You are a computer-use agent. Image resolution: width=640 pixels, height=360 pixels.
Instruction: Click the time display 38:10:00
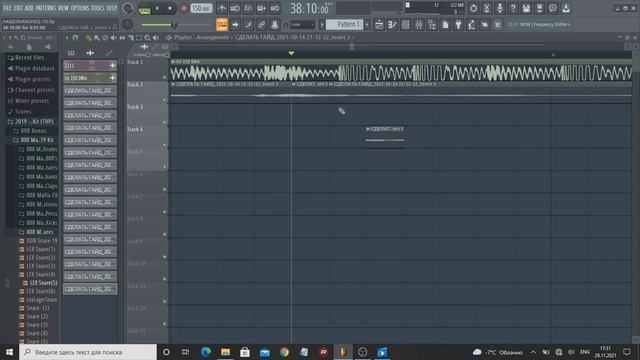click(310, 8)
